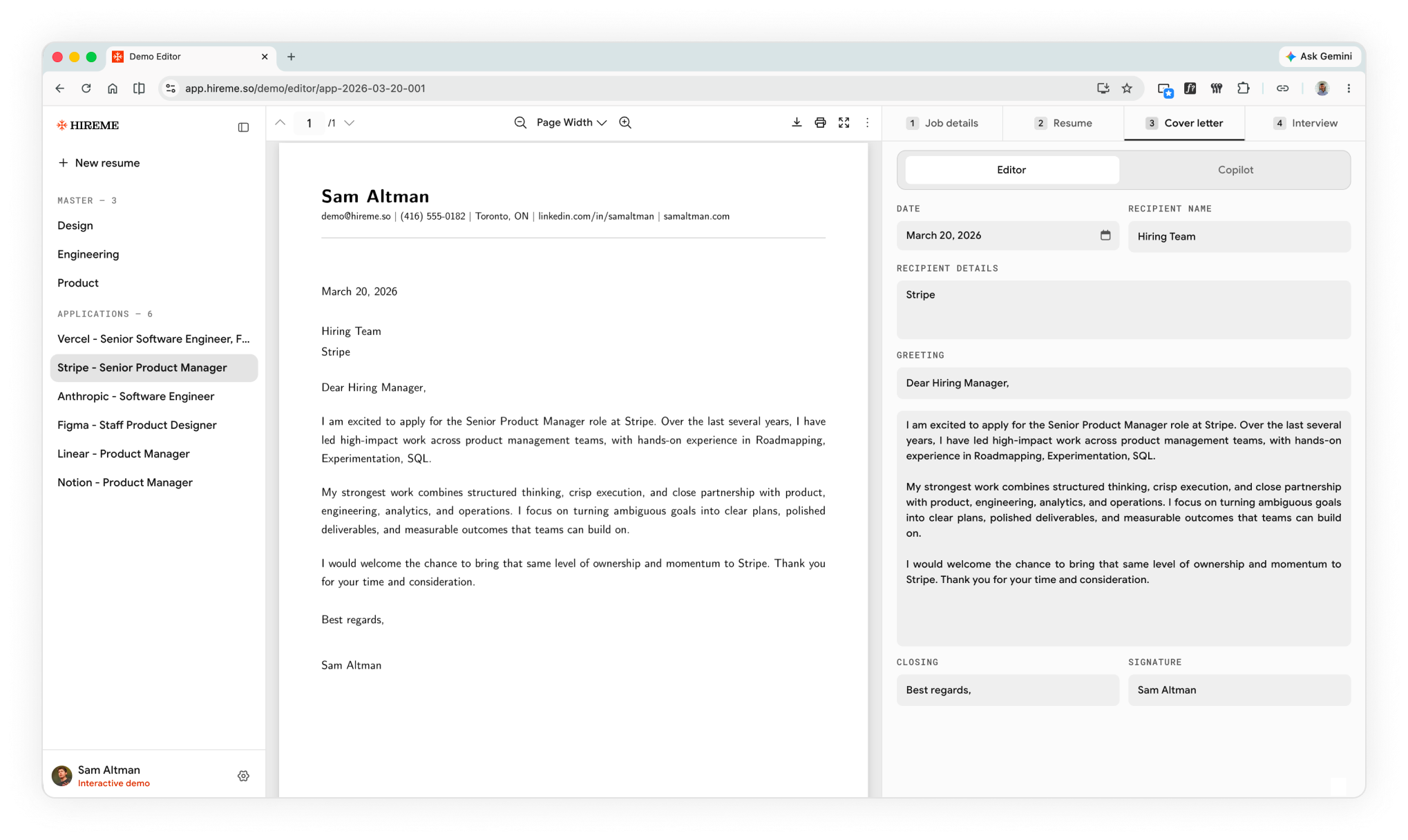The image size is (1408, 840).
Task: Click the browser address bar URL
Action: coord(305,88)
